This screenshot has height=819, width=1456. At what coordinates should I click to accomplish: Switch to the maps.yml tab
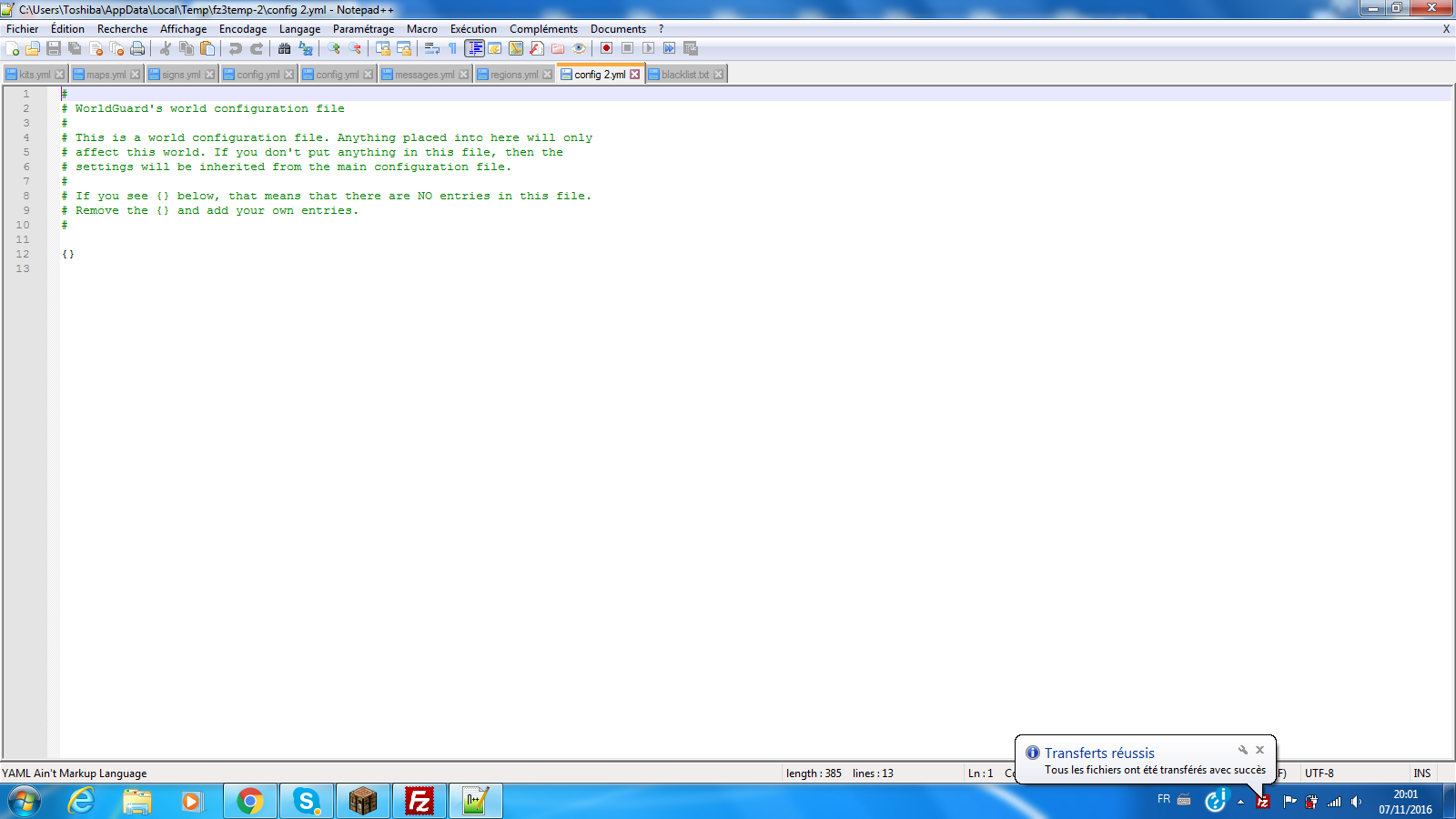(x=106, y=75)
